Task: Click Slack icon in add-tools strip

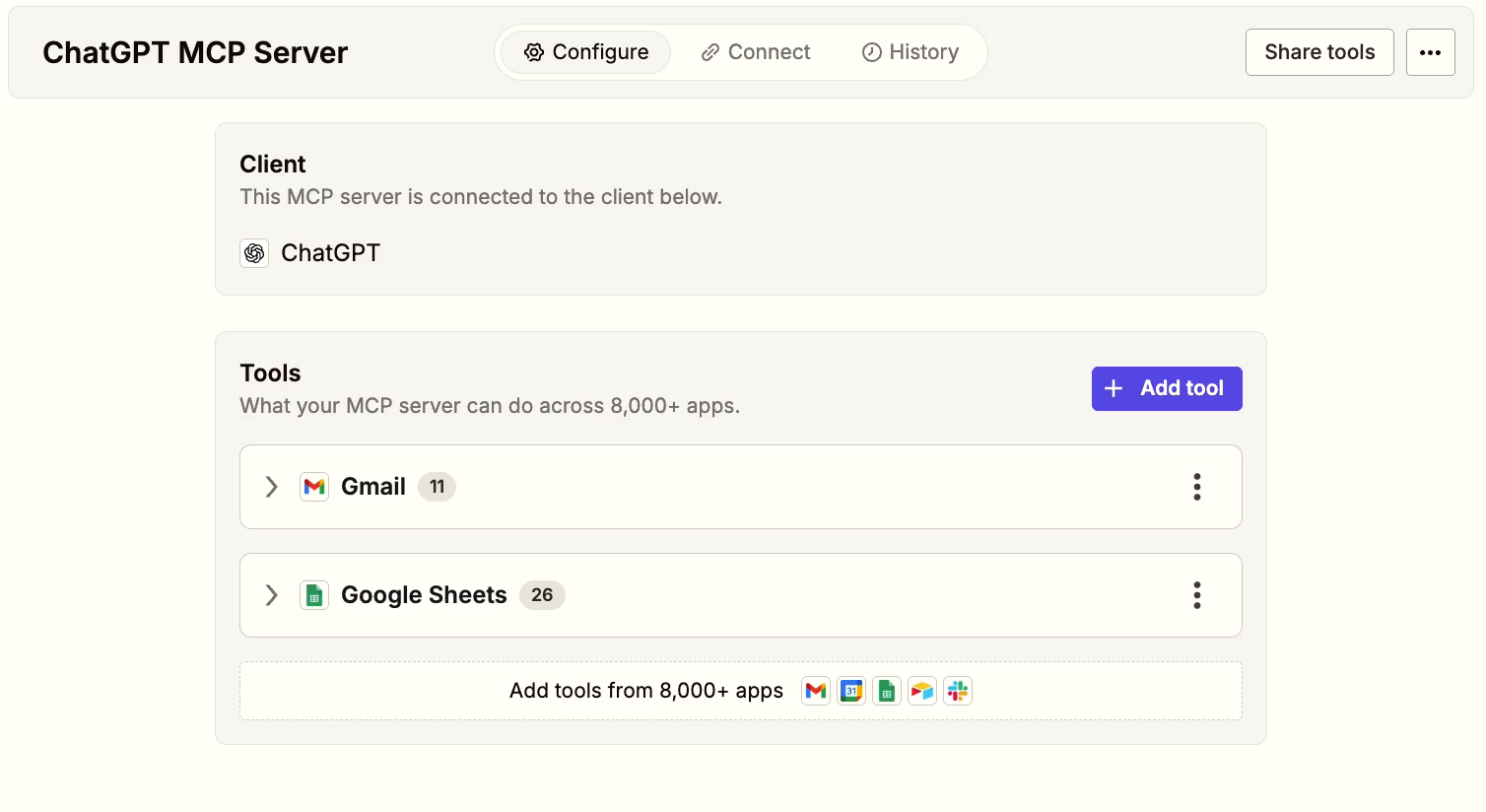Action: pyautogui.click(x=958, y=691)
